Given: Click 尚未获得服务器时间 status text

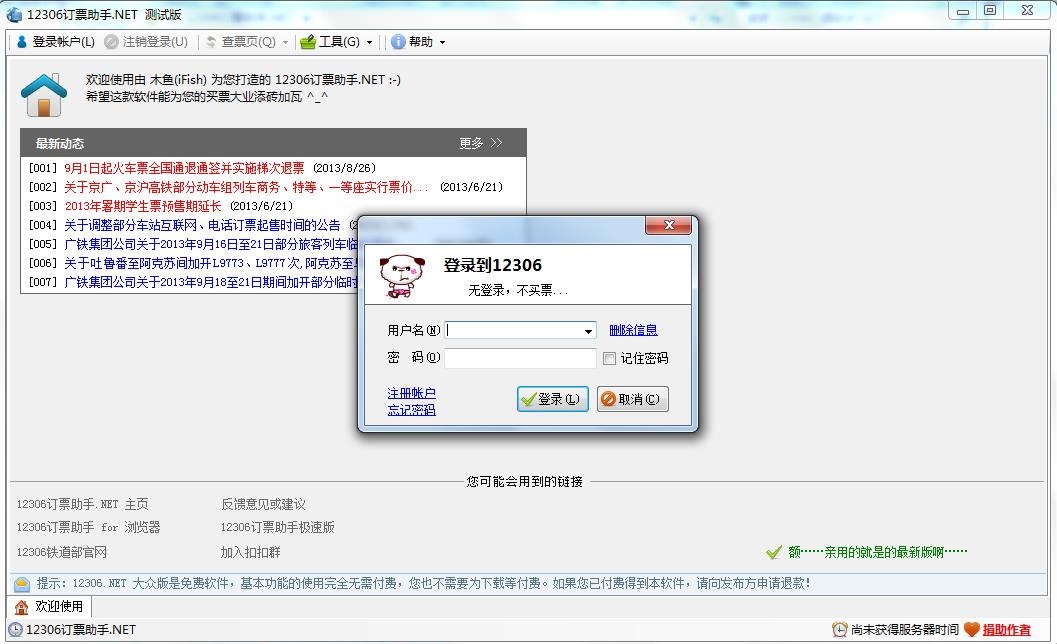Looking at the screenshot, I should (x=905, y=630).
